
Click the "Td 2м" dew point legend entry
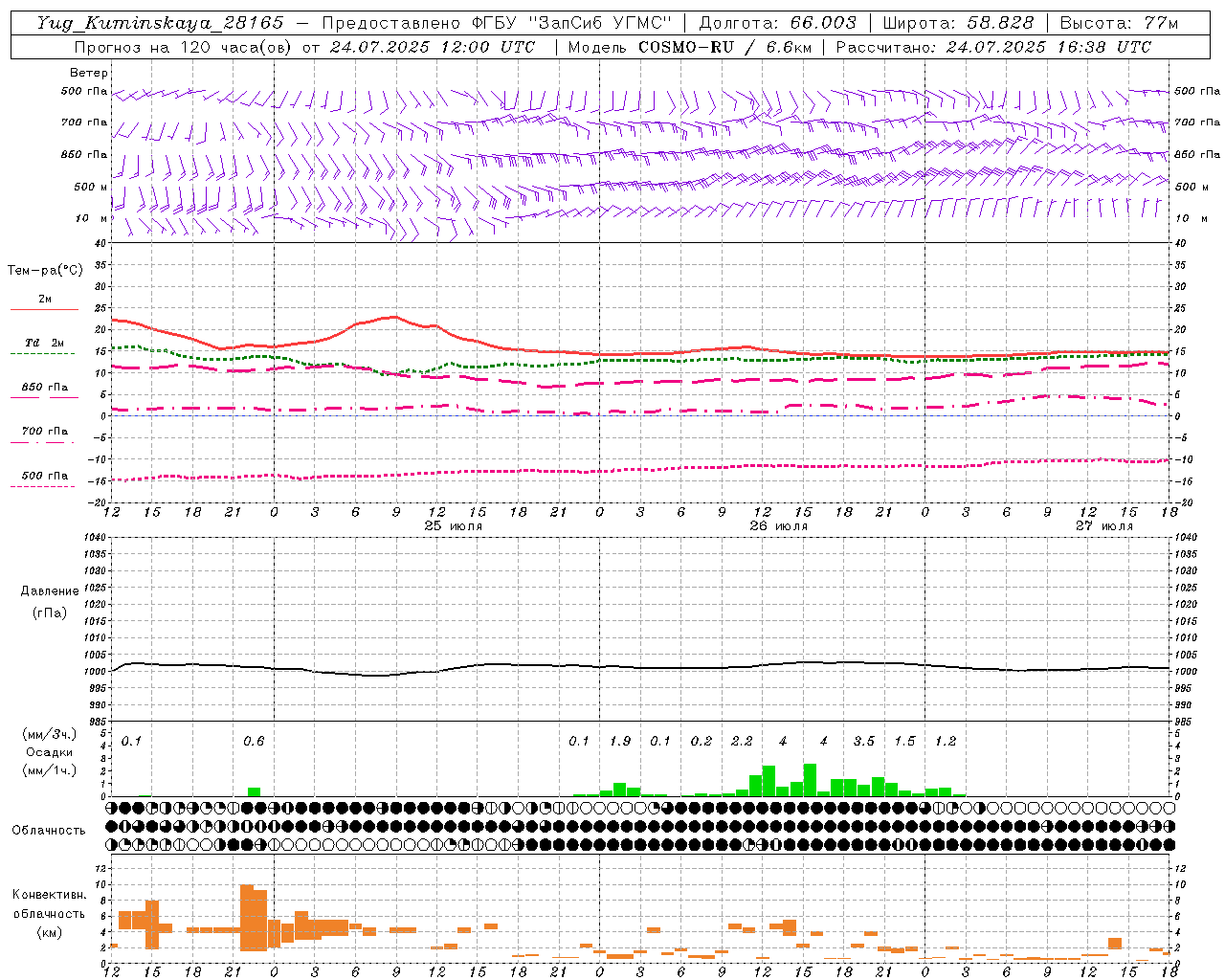pos(45,343)
